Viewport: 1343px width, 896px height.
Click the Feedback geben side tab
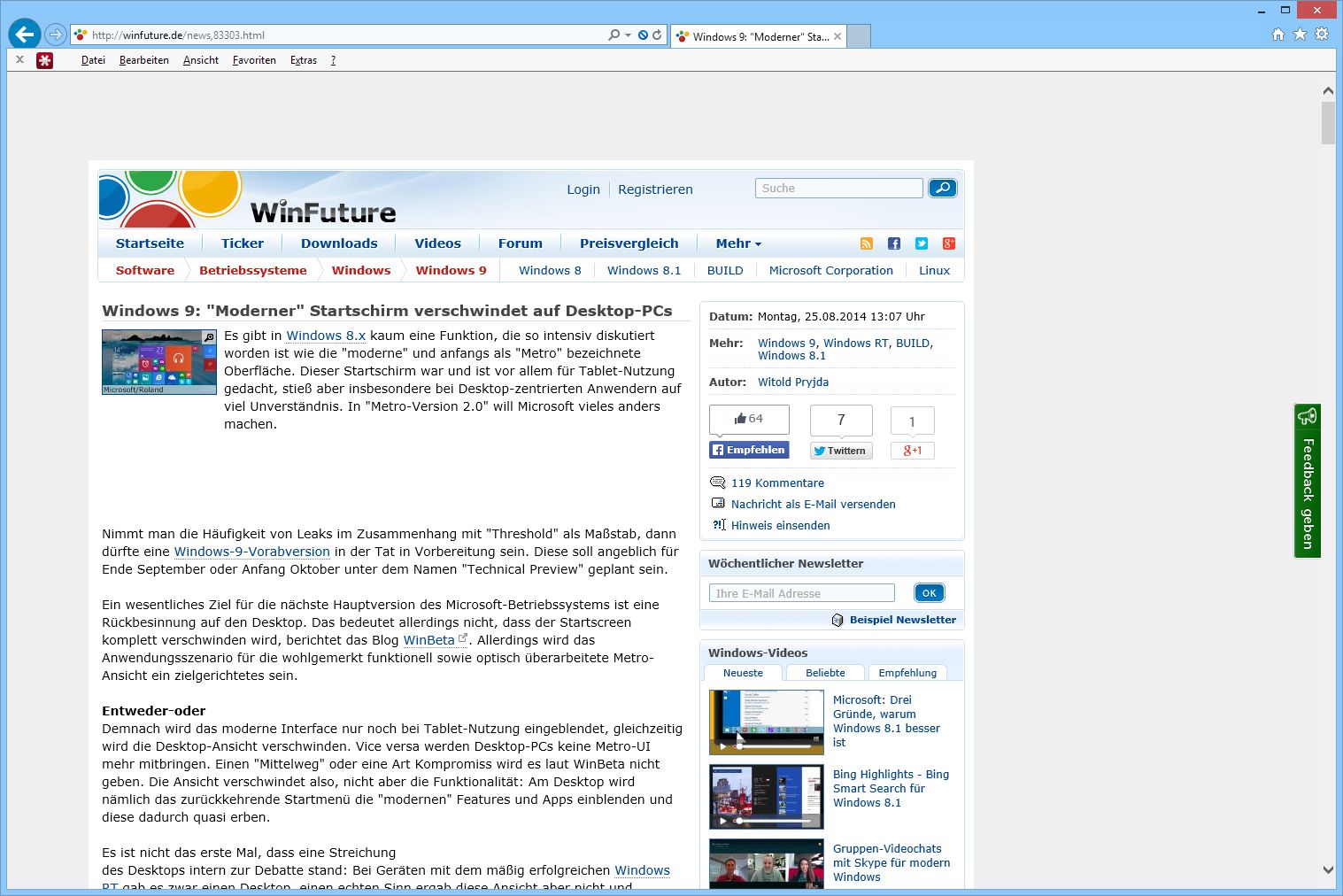click(1308, 481)
